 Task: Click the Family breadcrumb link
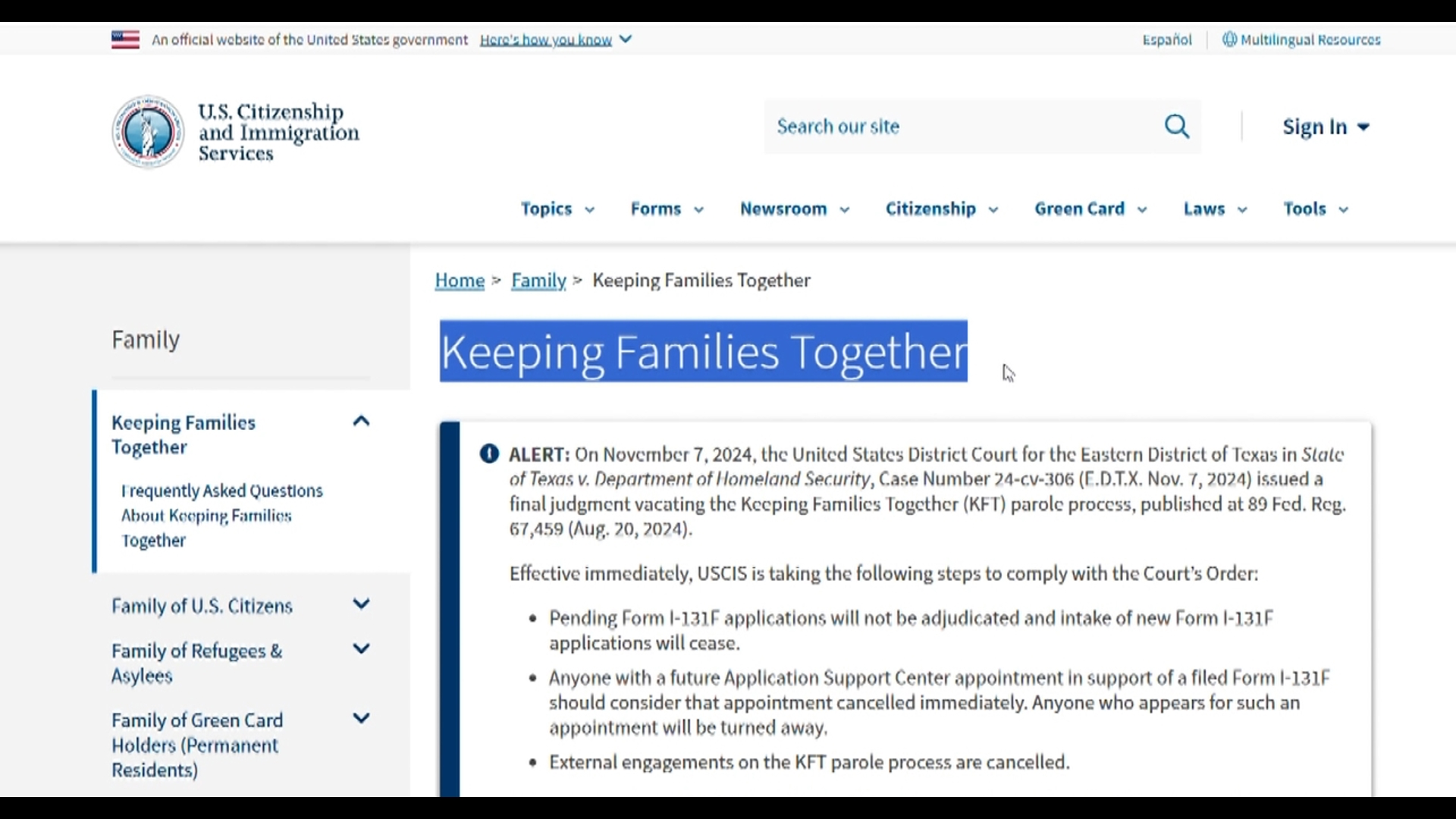(x=538, y=280)
